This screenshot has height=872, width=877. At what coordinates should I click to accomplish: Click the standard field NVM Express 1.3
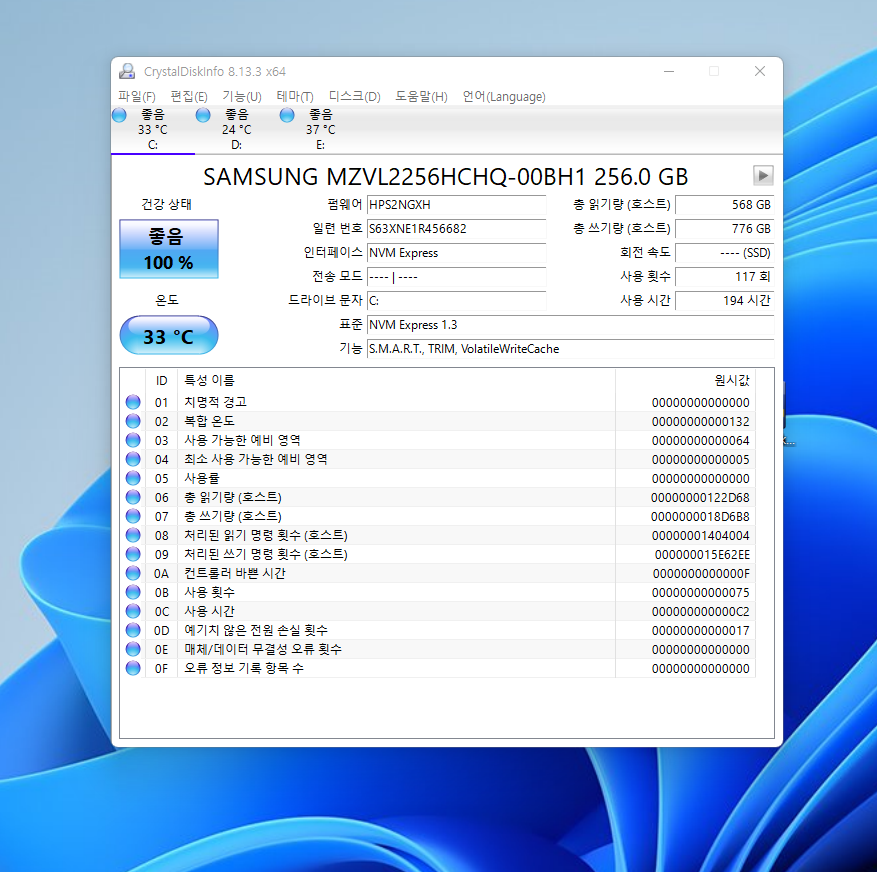click(570, 325)
